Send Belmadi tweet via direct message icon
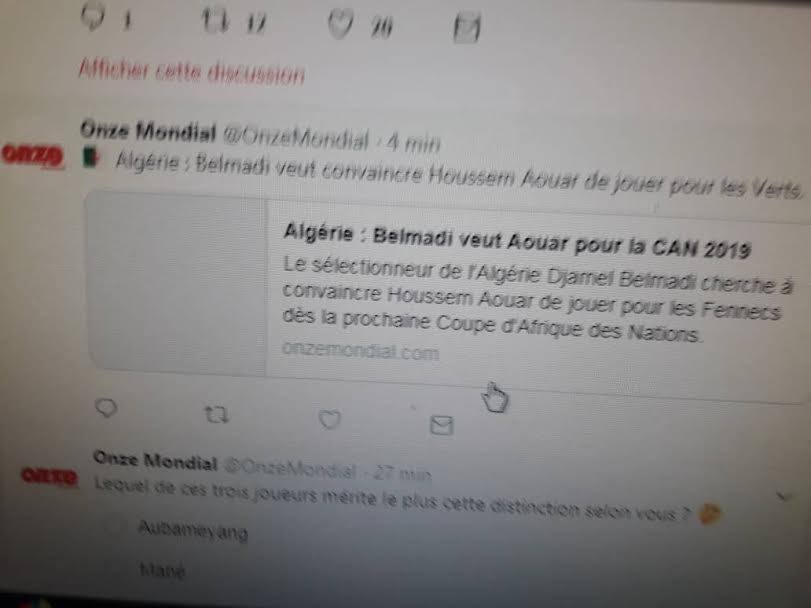Viewport: 811px width, 608px height. click(x=442, y=425)
